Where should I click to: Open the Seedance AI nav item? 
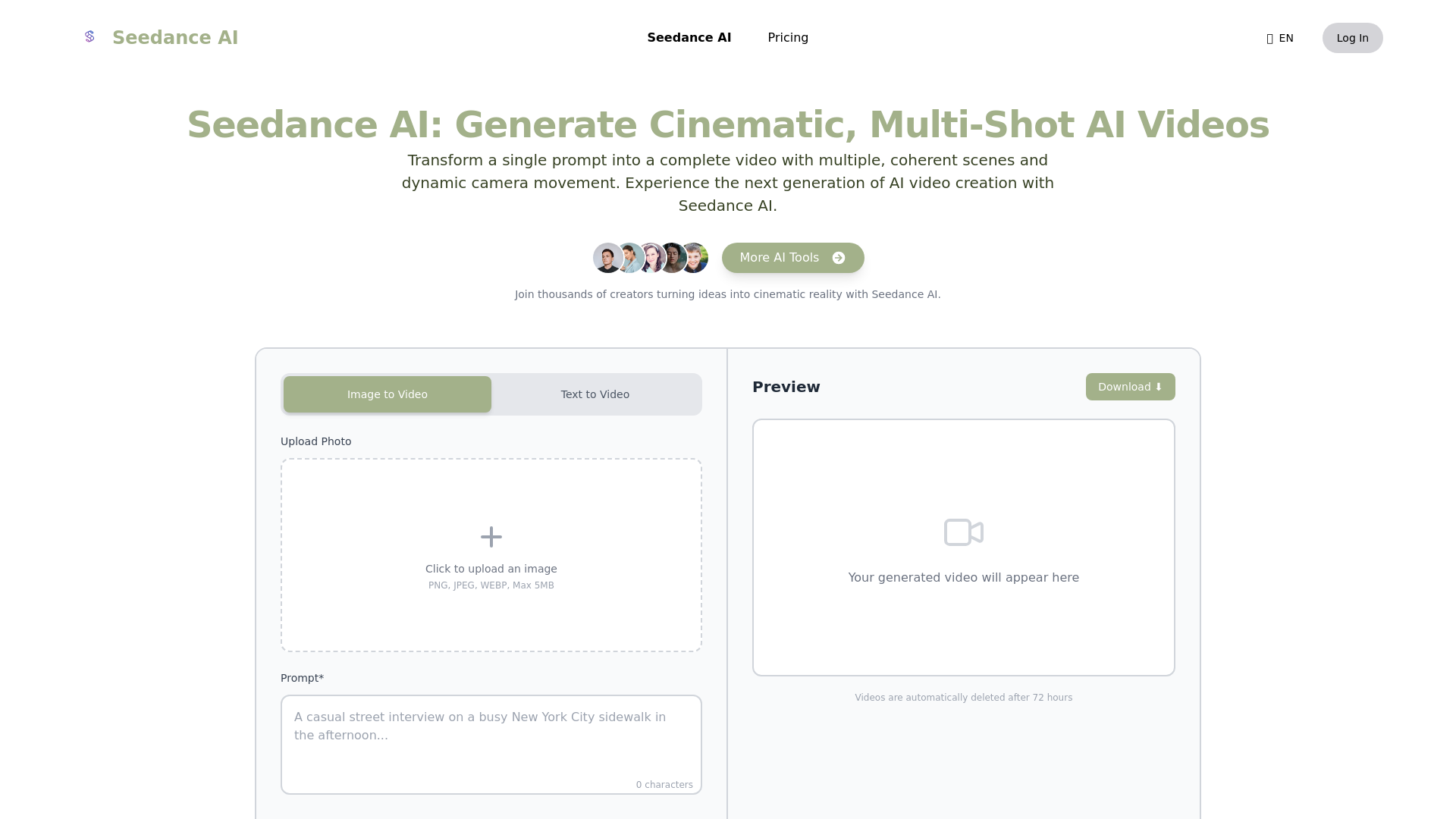(x=689, y=38)
